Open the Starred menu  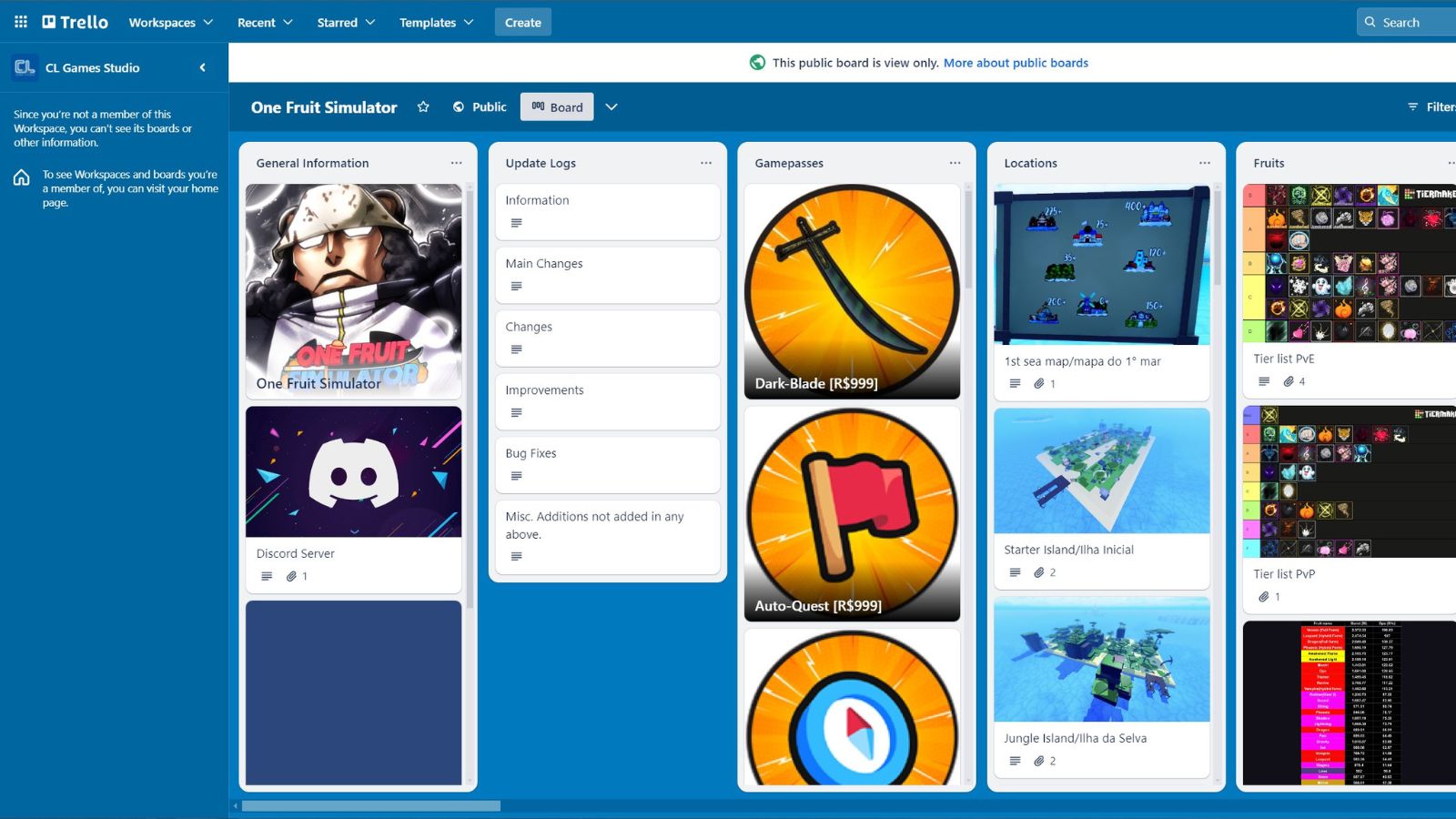[346, 22]
